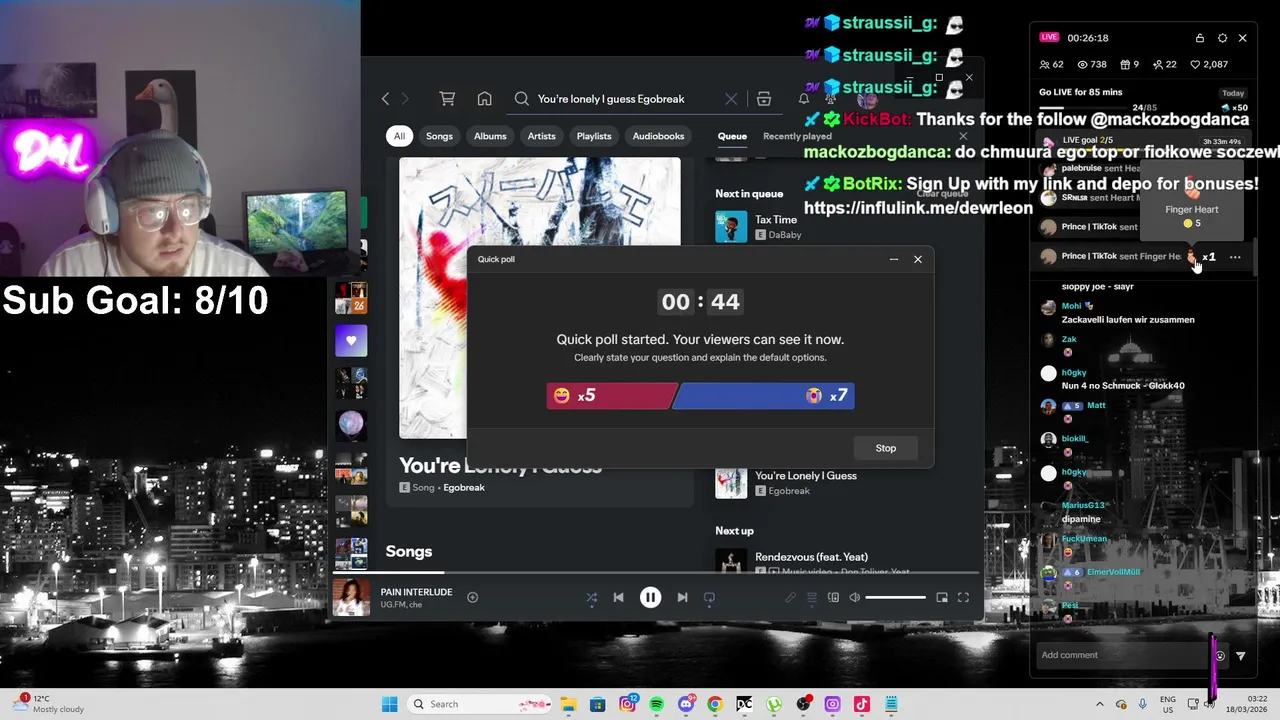Select the Playlists filter chip

[594, 136]
